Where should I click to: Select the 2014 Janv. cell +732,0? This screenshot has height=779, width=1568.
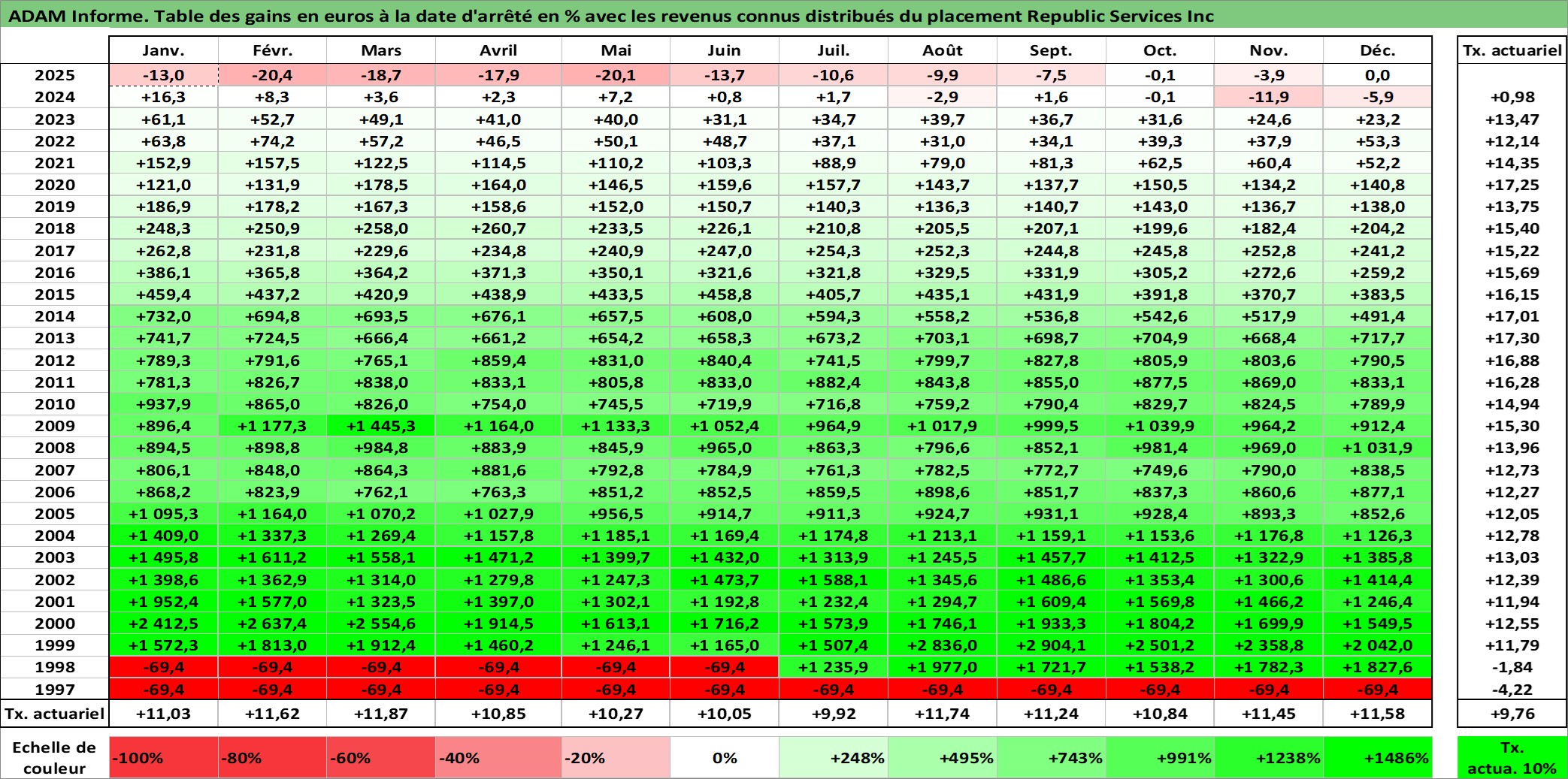pos(164,316)
